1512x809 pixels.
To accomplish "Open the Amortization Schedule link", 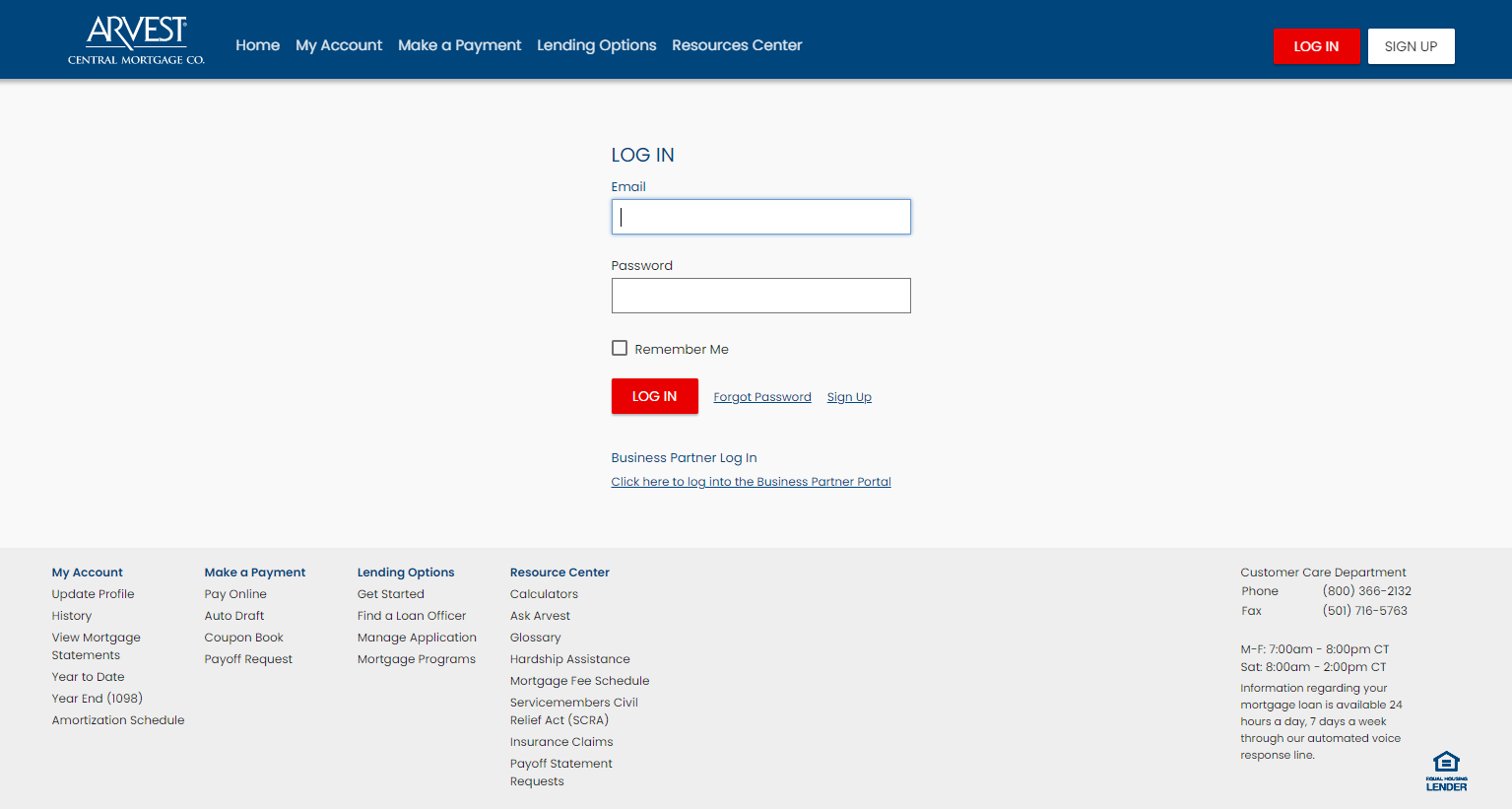I will tap(117, 719).
